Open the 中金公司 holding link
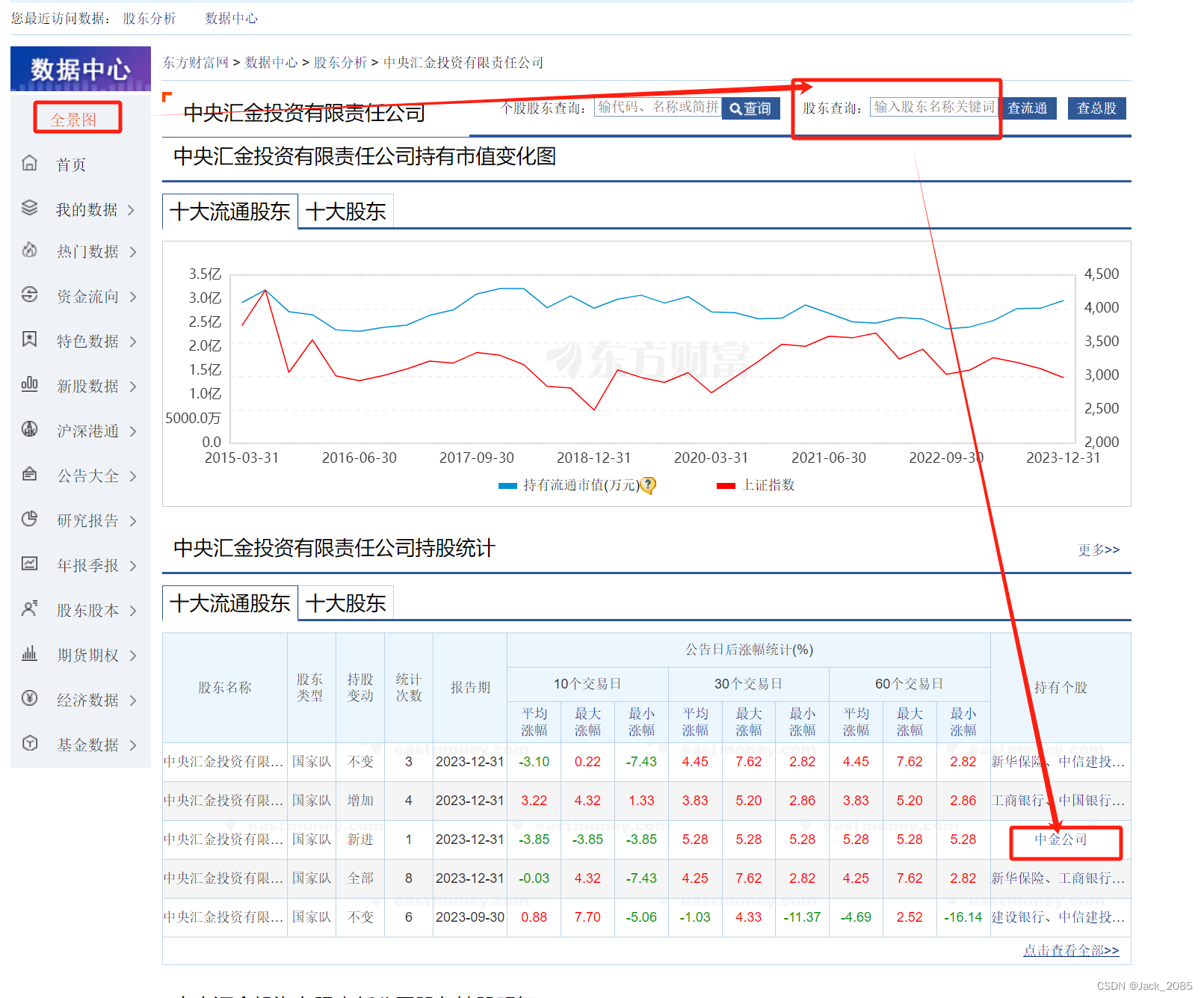This screenshot has height=998, width=1204. coord(1061,840)
